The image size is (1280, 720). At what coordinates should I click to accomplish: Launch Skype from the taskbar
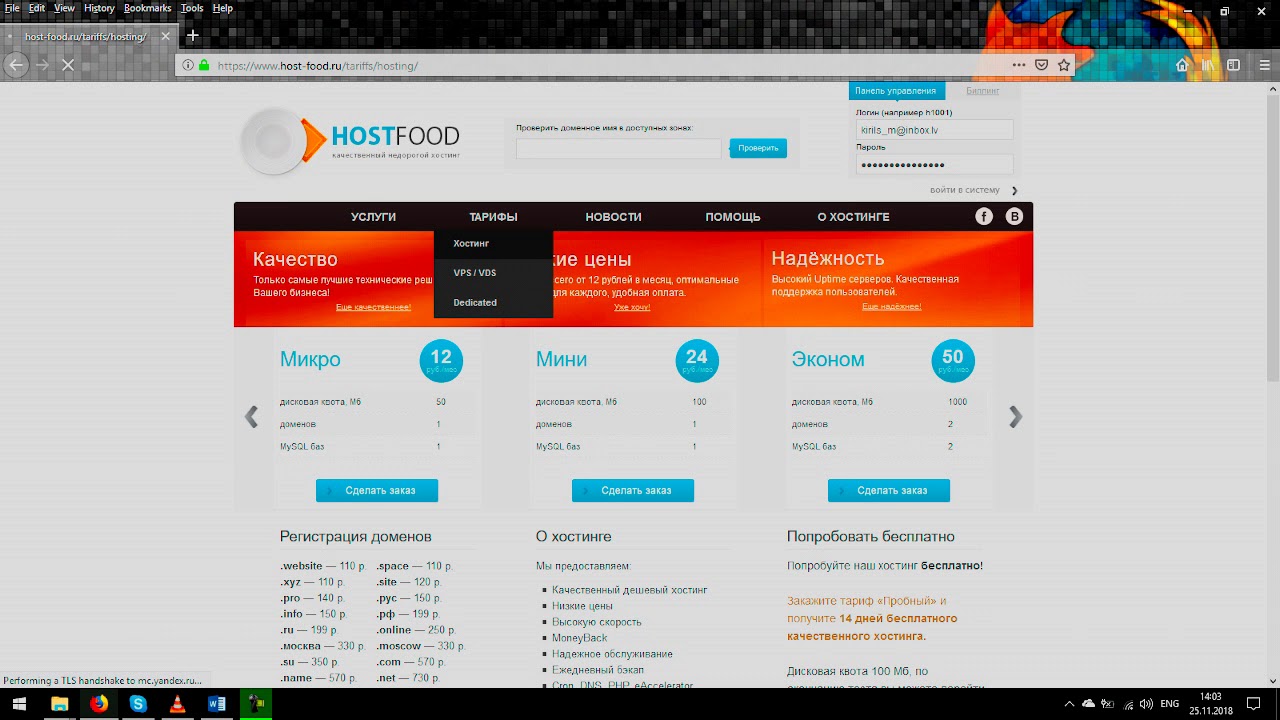[138, 704]
